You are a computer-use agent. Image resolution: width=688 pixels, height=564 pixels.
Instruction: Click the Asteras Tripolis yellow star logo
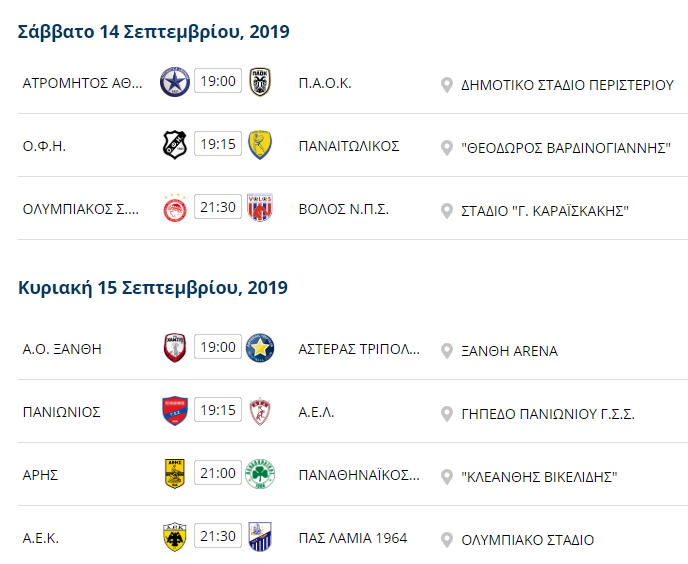[260, 348]
